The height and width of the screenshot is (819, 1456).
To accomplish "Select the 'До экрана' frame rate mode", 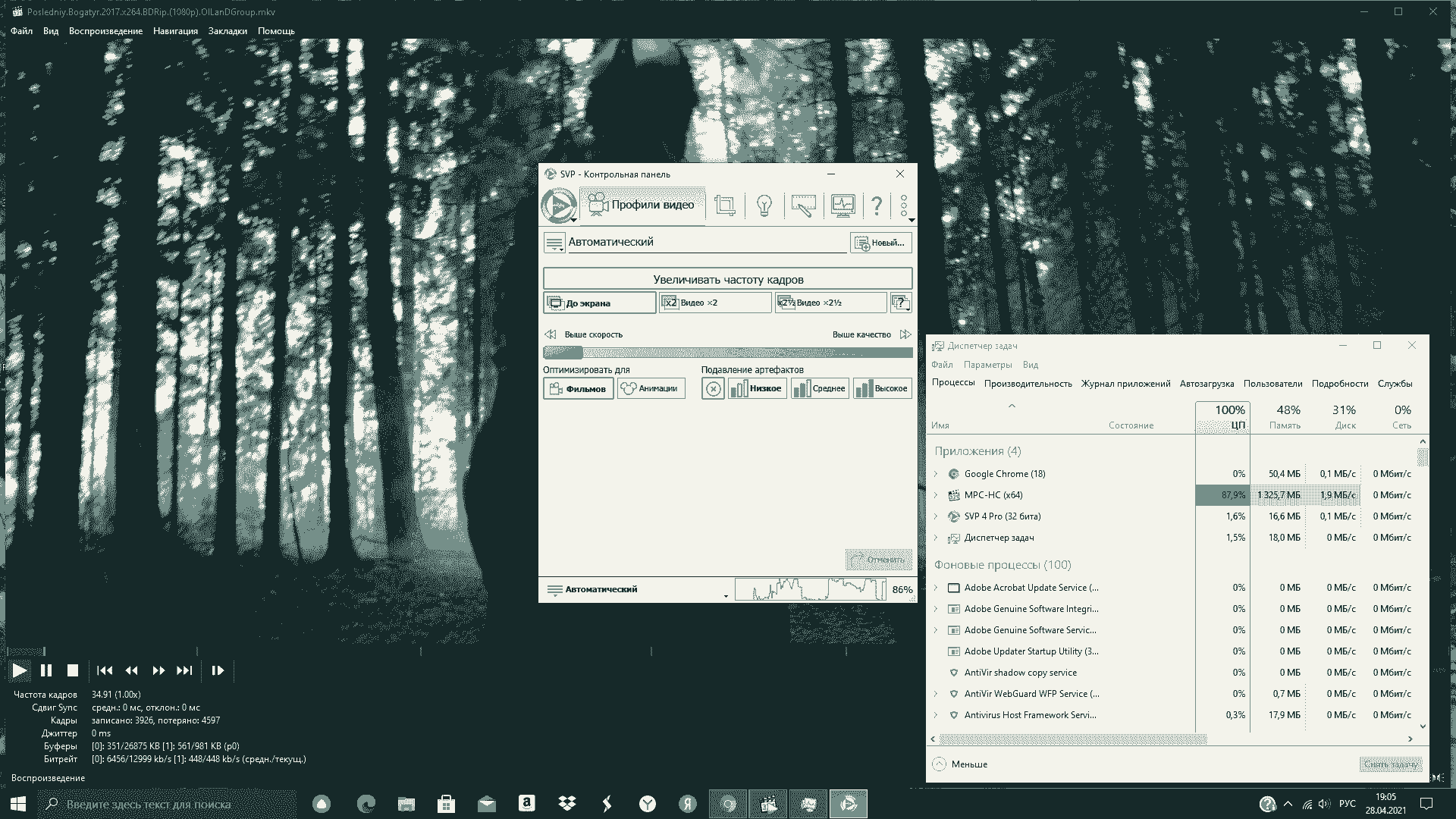I will (x=599, y=303).
